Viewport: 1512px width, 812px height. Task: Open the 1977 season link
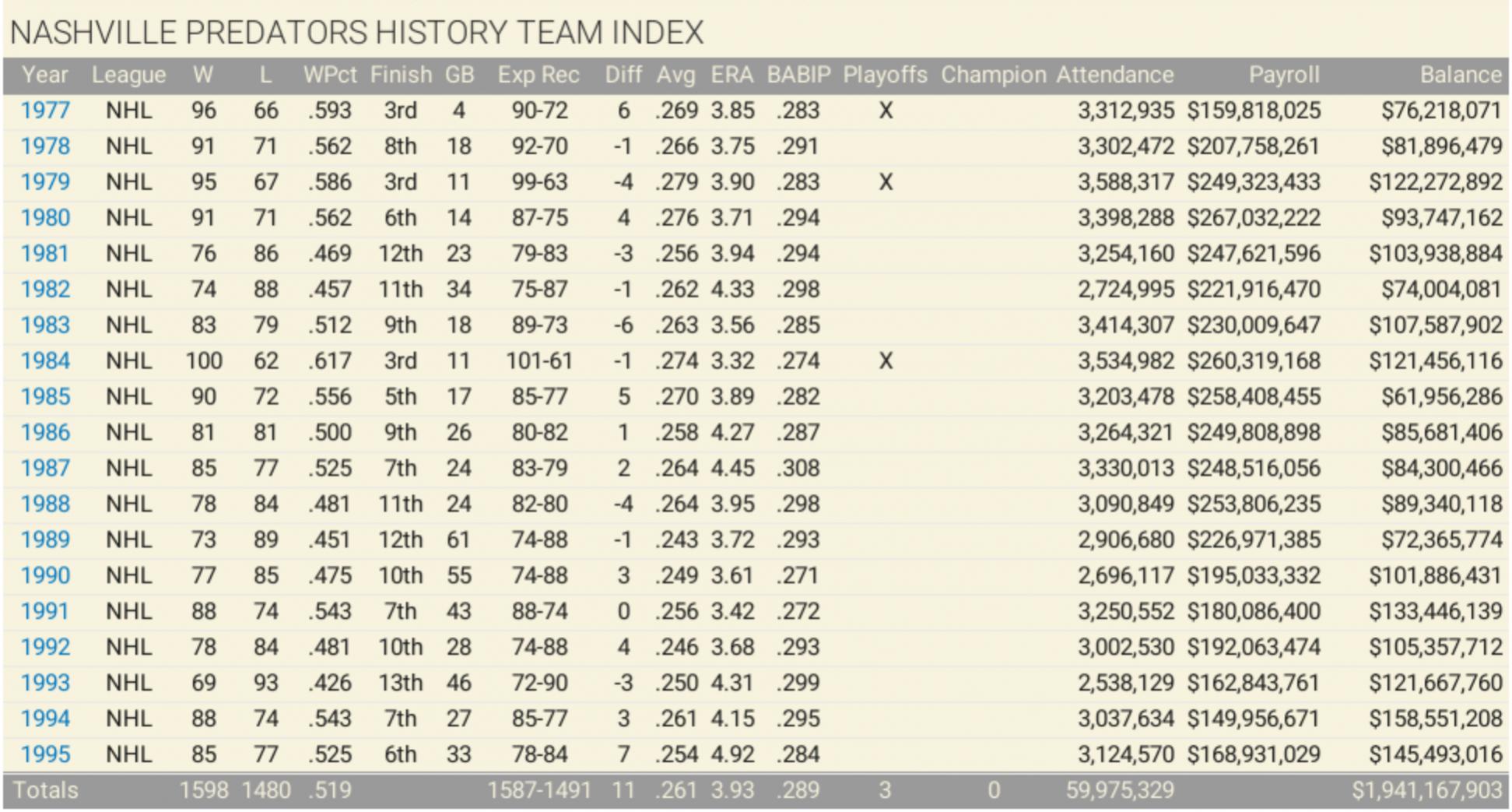45,111
